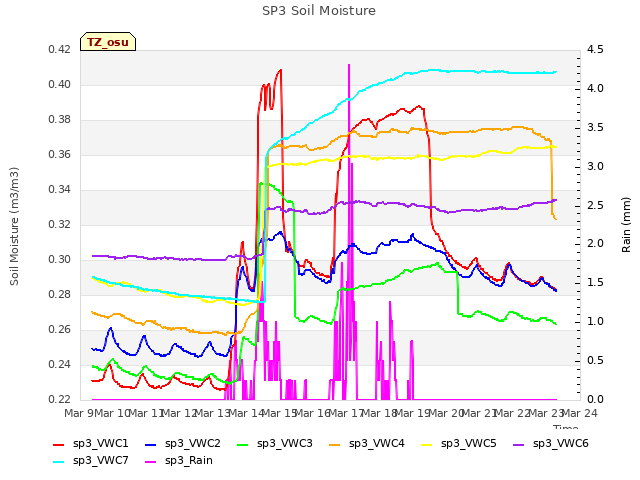640x480 pixels.
Task: Select the sp3_VWC6 legend entry
Action: pyautogui.click(x=551, y=444)
